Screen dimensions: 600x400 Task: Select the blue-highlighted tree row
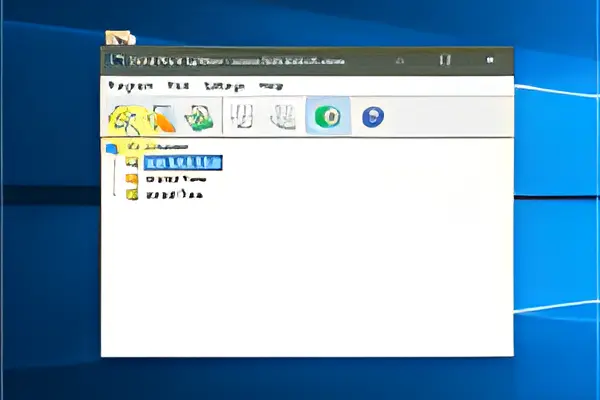(183, 163)
